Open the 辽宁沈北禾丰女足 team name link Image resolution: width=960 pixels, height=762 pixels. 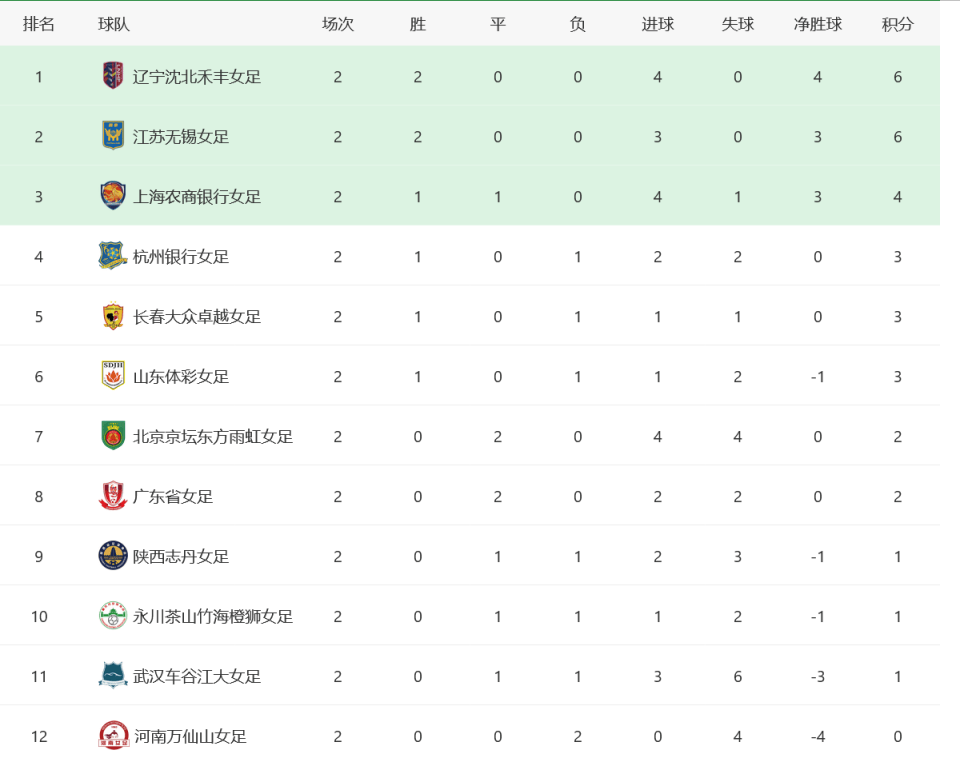pyautogui.click(x=197, y=77)
